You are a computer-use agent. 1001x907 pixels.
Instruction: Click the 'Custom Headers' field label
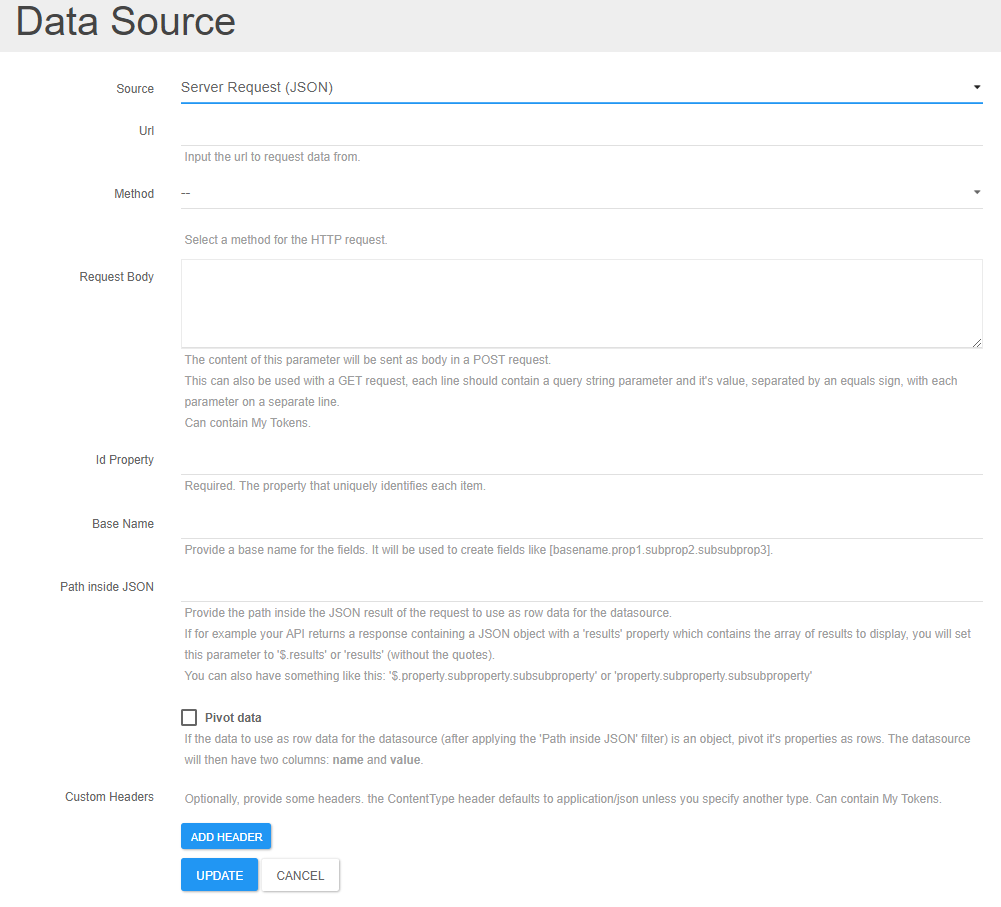pyautogui.click(x=109, y=797)
